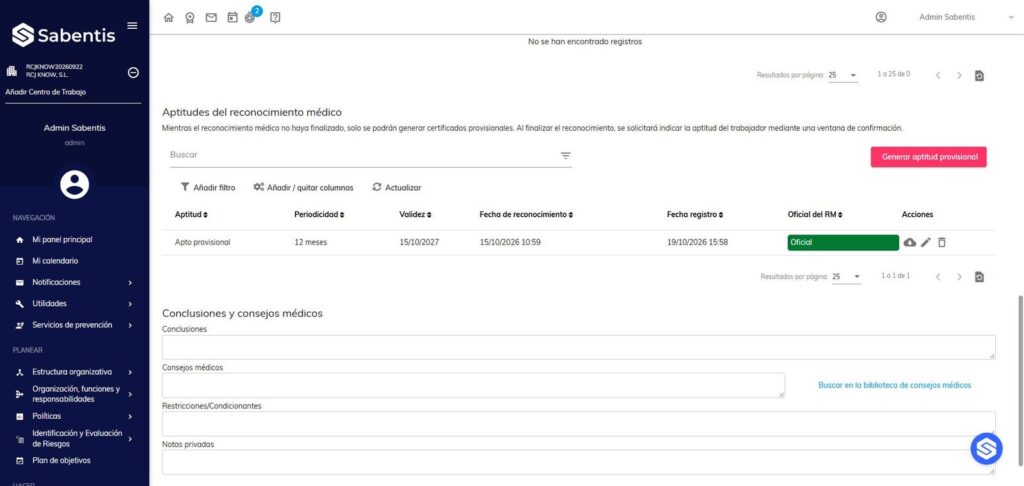
Task: Delete the Apto provisional row
Action: pos(941,242)
